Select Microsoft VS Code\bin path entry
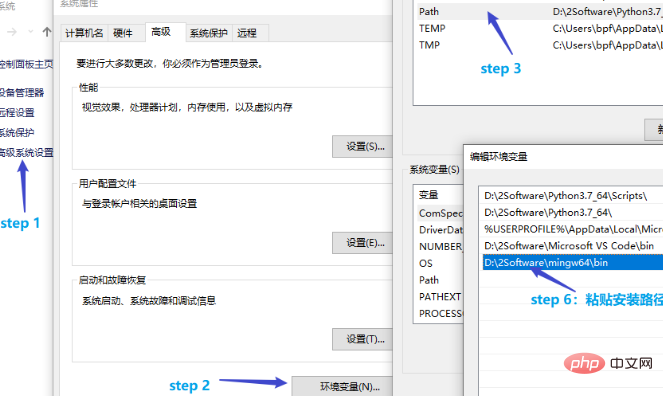The width and height of the screenshot is (663, 396). tap(573, 246)
